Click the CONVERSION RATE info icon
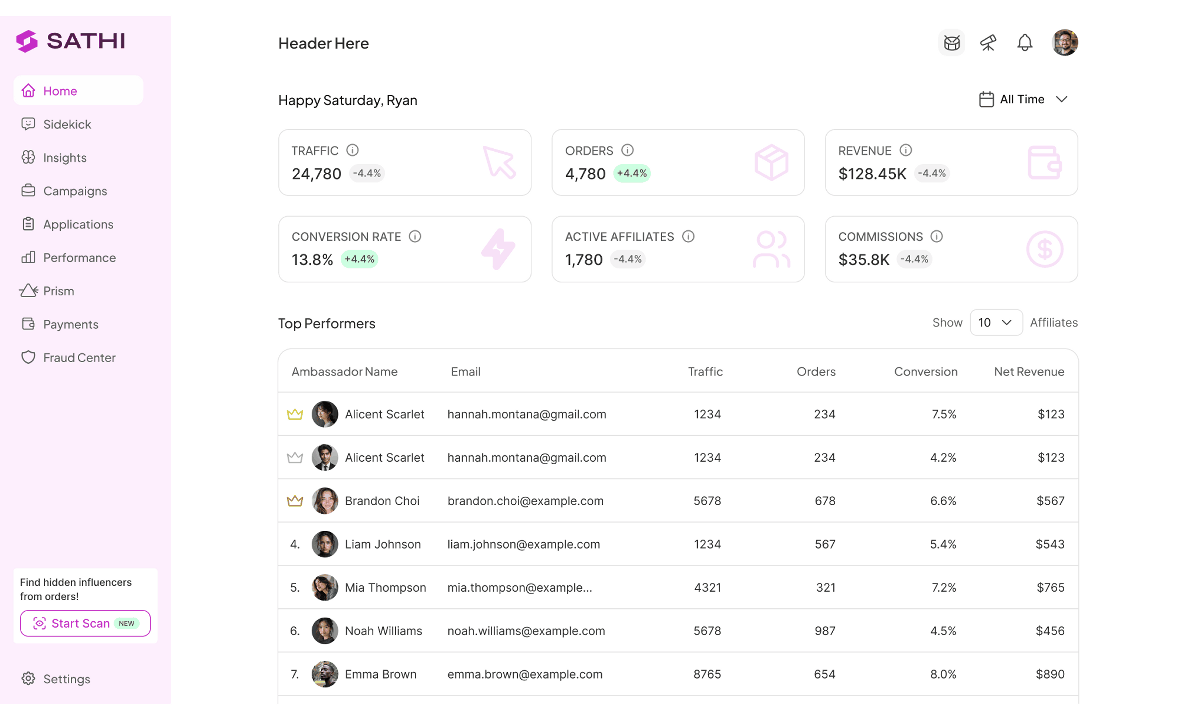The height and width of the screenshot is (720, 1200). point(415,237)
